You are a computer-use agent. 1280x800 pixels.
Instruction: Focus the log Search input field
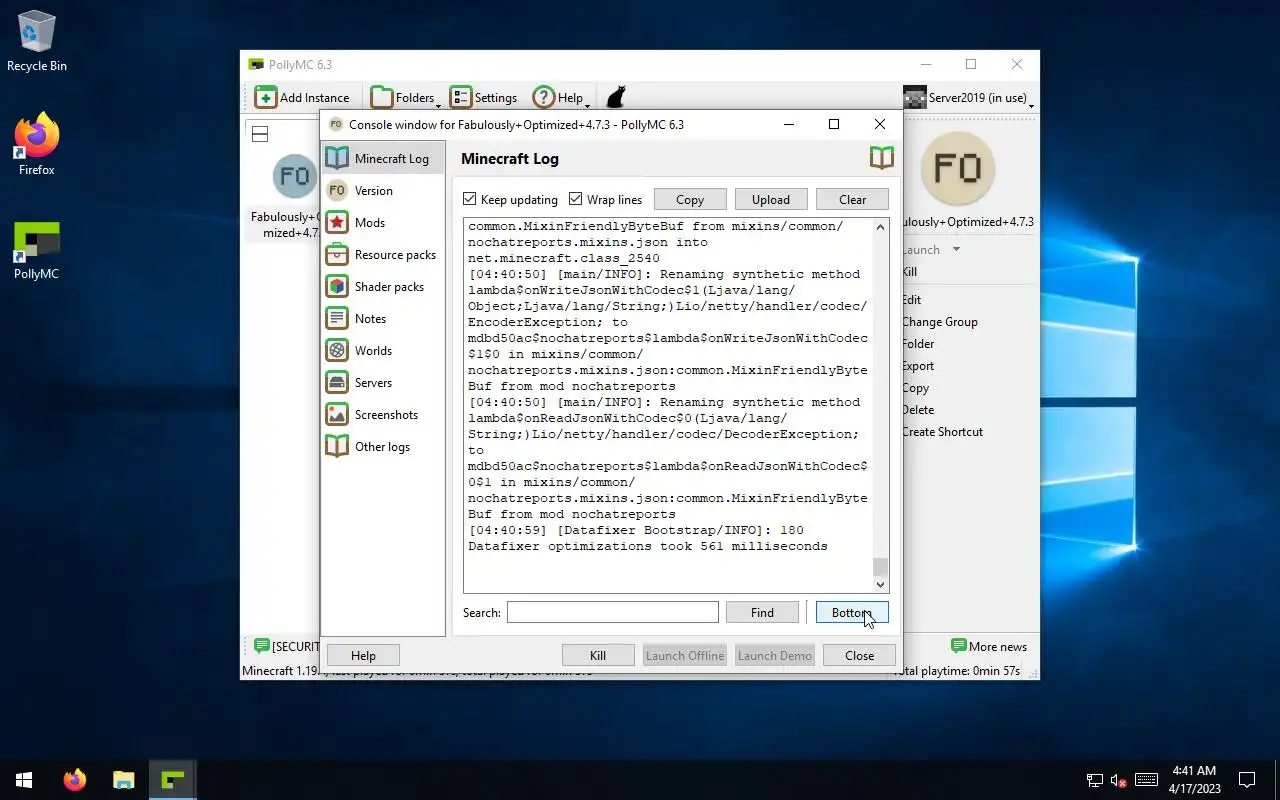(x=612, y=612)
